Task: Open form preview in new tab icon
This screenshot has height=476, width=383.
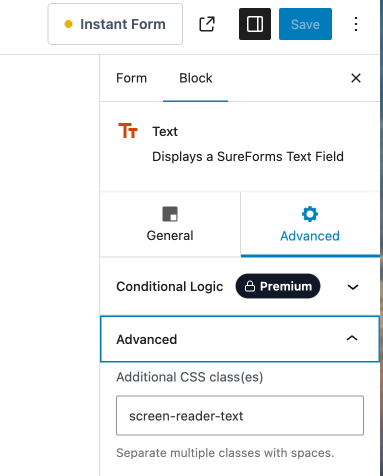Action: 207,24
